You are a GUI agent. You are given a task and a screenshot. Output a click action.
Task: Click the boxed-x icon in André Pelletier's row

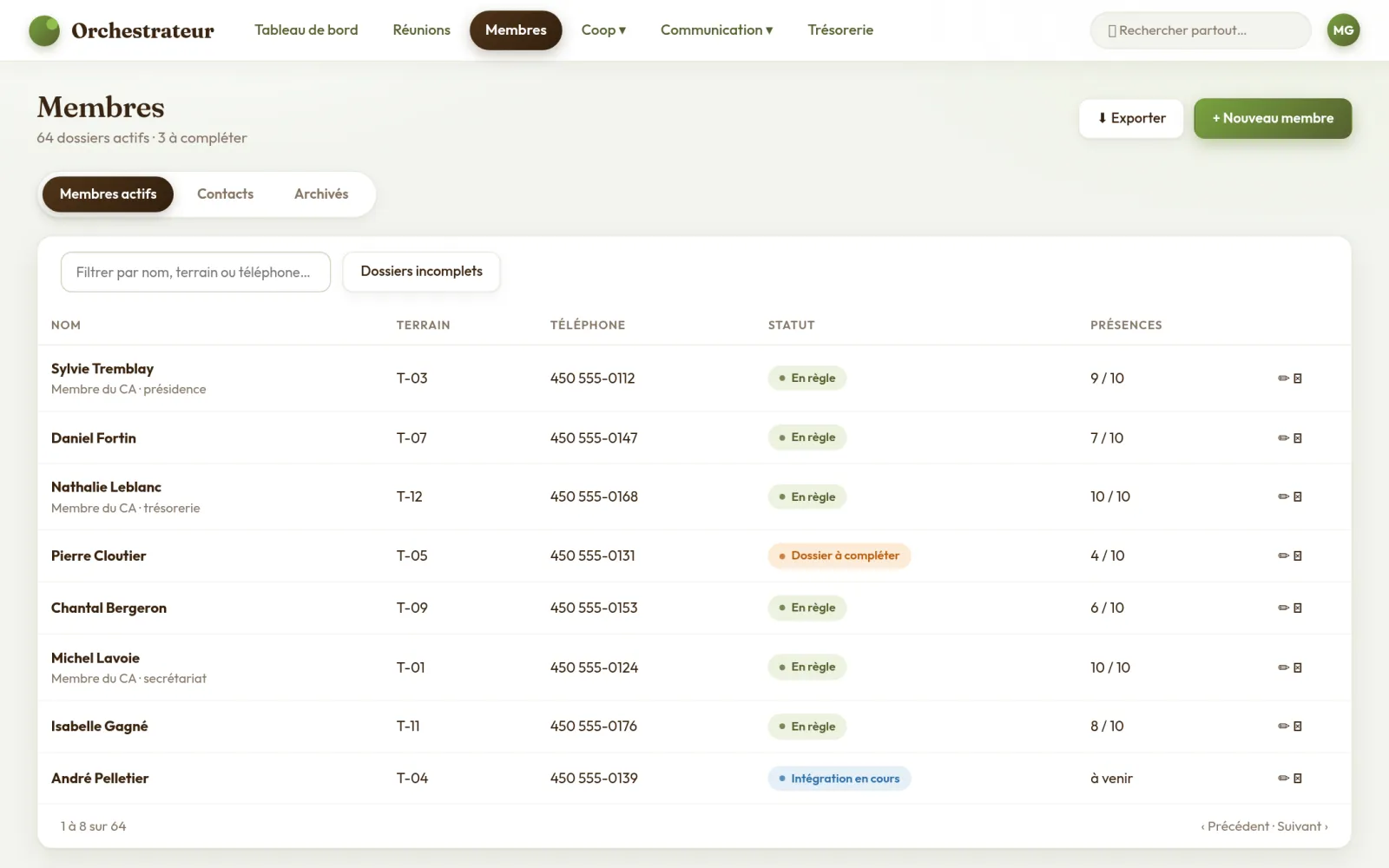coord(1298,779)
